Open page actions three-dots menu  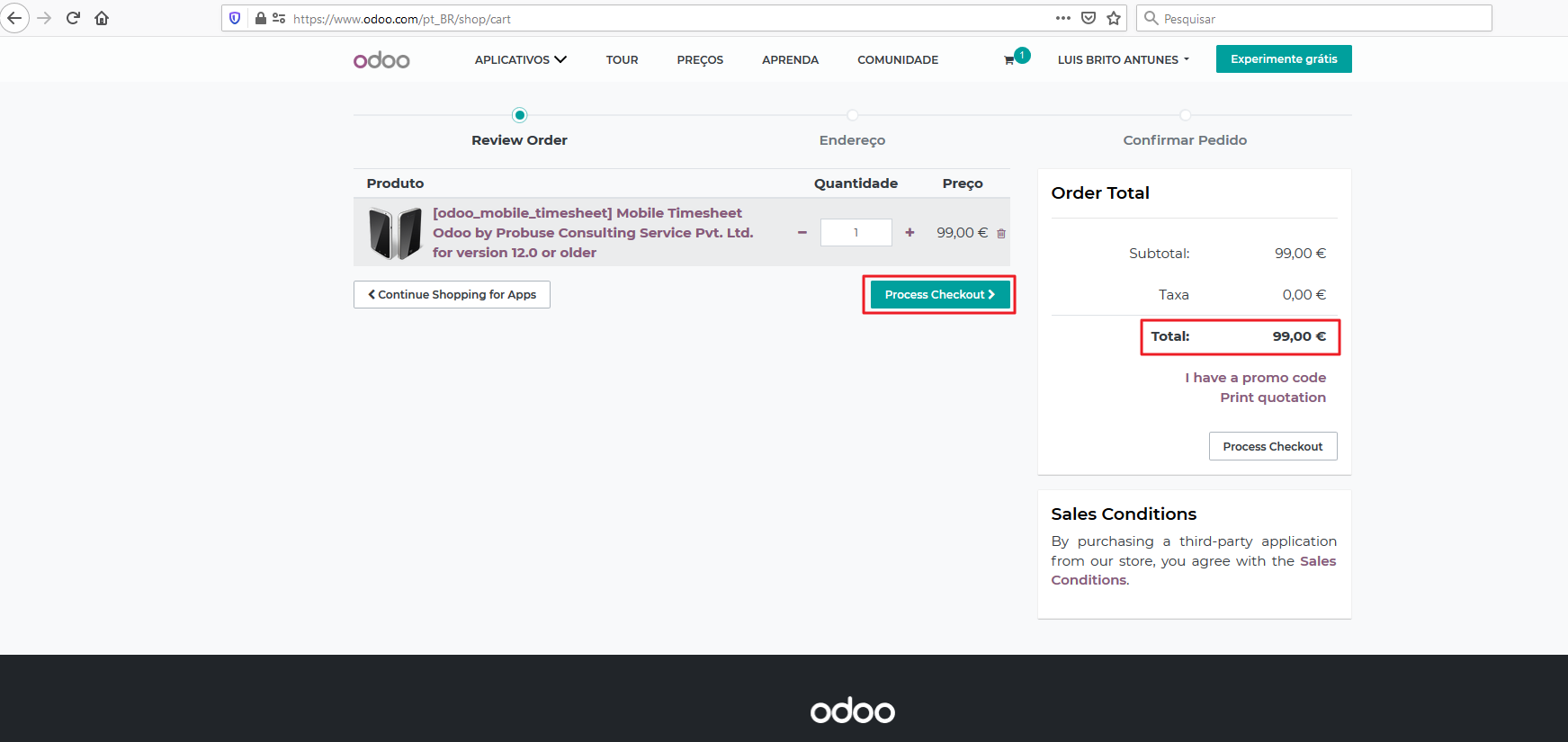pos(1062,18)
